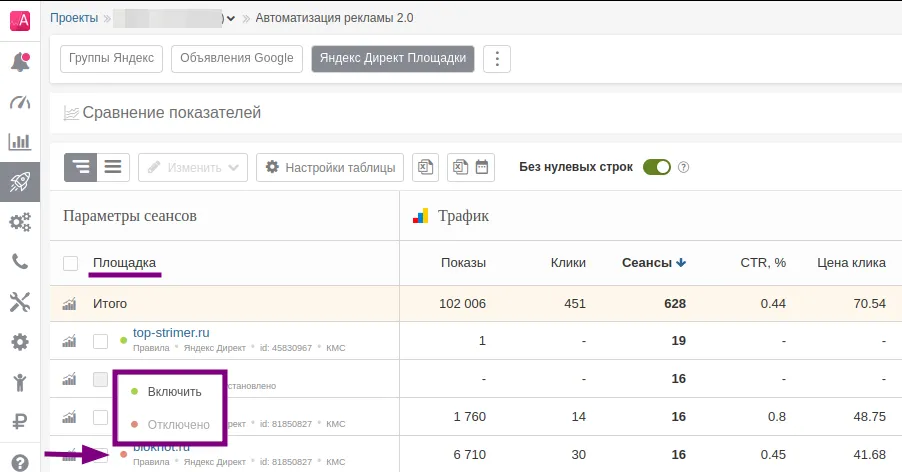902x472 pixels.
Task: Click help hint next to Без нулевых строк
Action: click(x=683, y=167)
